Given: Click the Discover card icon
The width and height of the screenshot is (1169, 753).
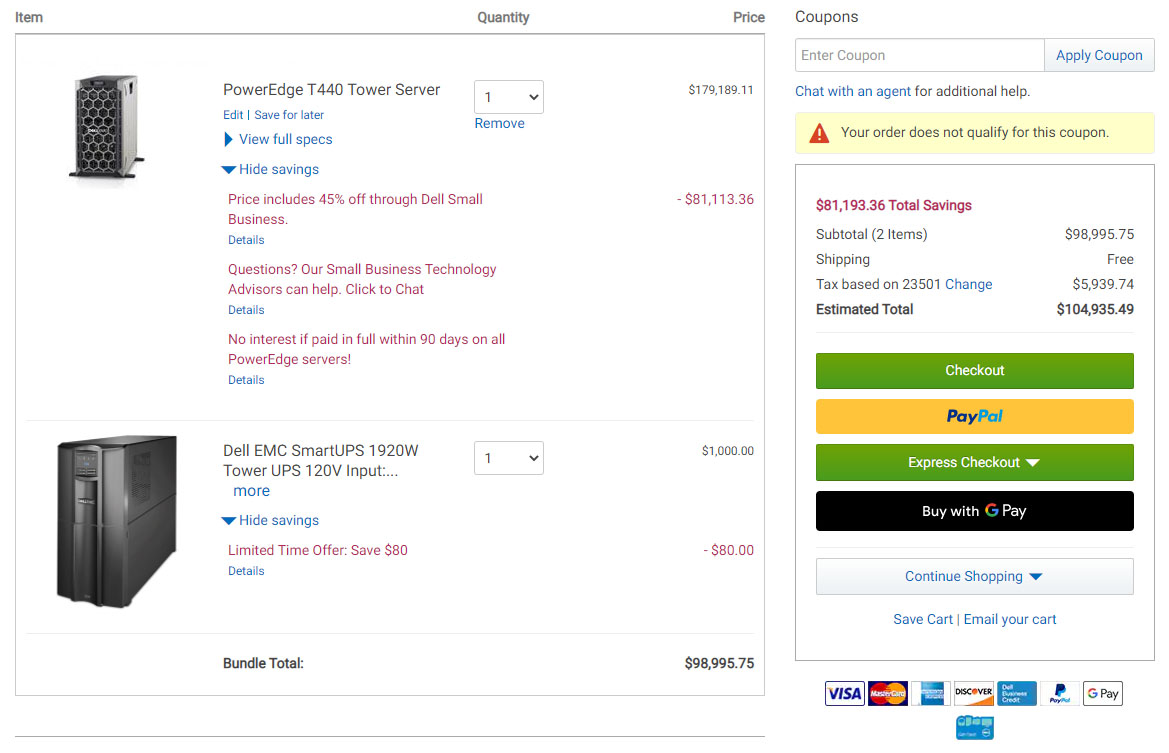Looking at the screenshot, I should (x=974, y=693).
